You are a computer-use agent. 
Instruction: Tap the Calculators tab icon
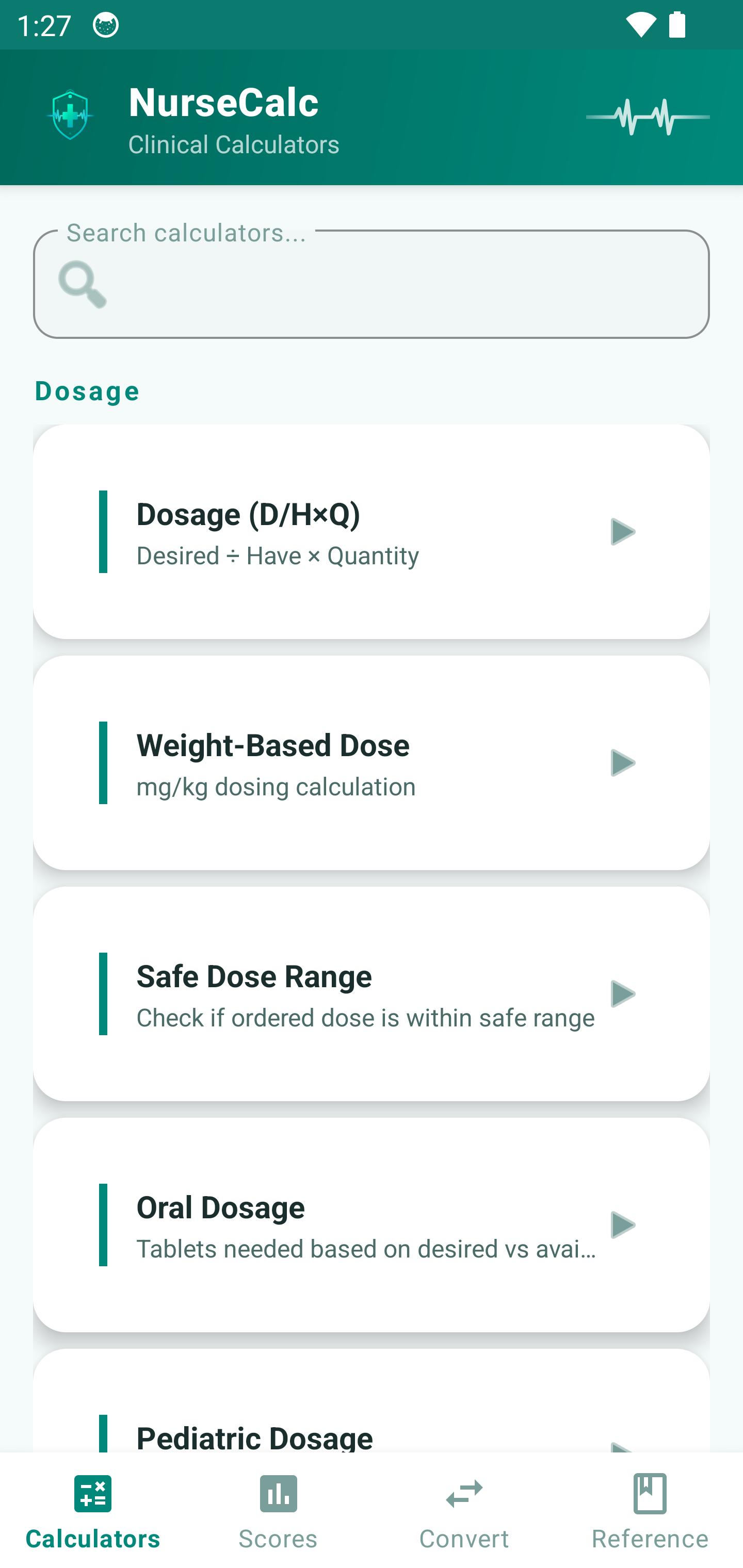click(x=92, y=1493)
